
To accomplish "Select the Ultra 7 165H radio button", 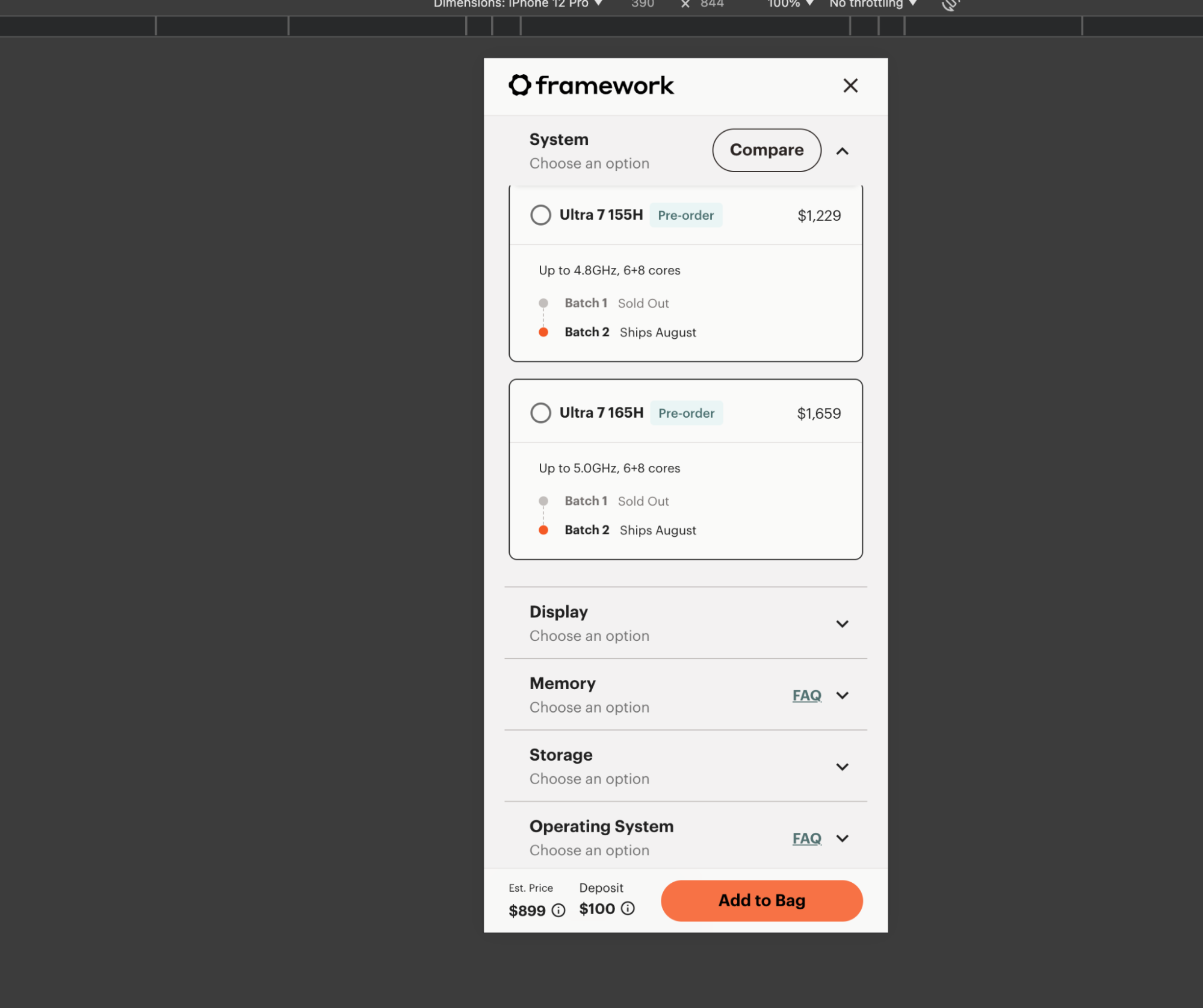I will [x=540, y=413].
